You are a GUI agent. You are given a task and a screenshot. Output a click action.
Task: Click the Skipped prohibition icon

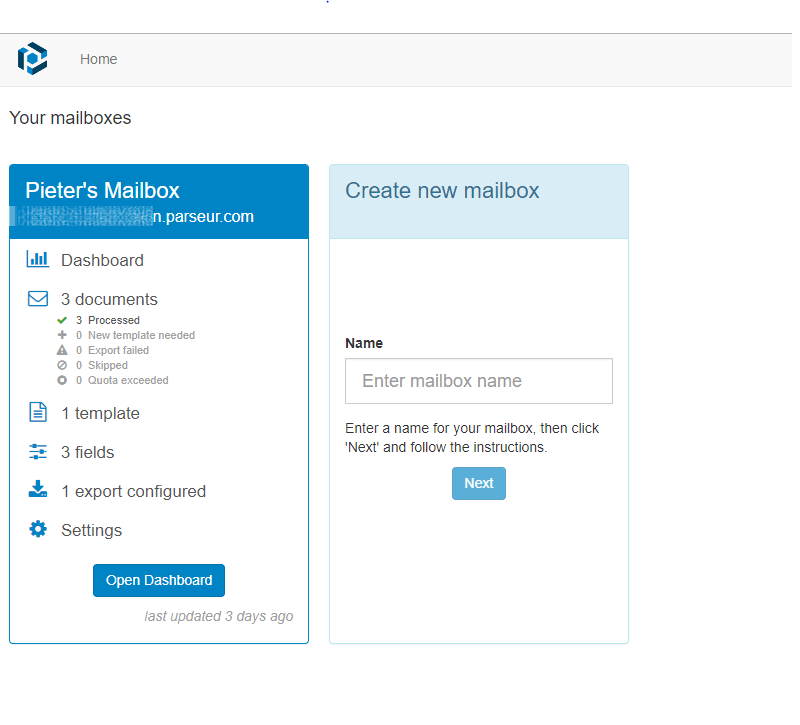(x=62, y=365)
